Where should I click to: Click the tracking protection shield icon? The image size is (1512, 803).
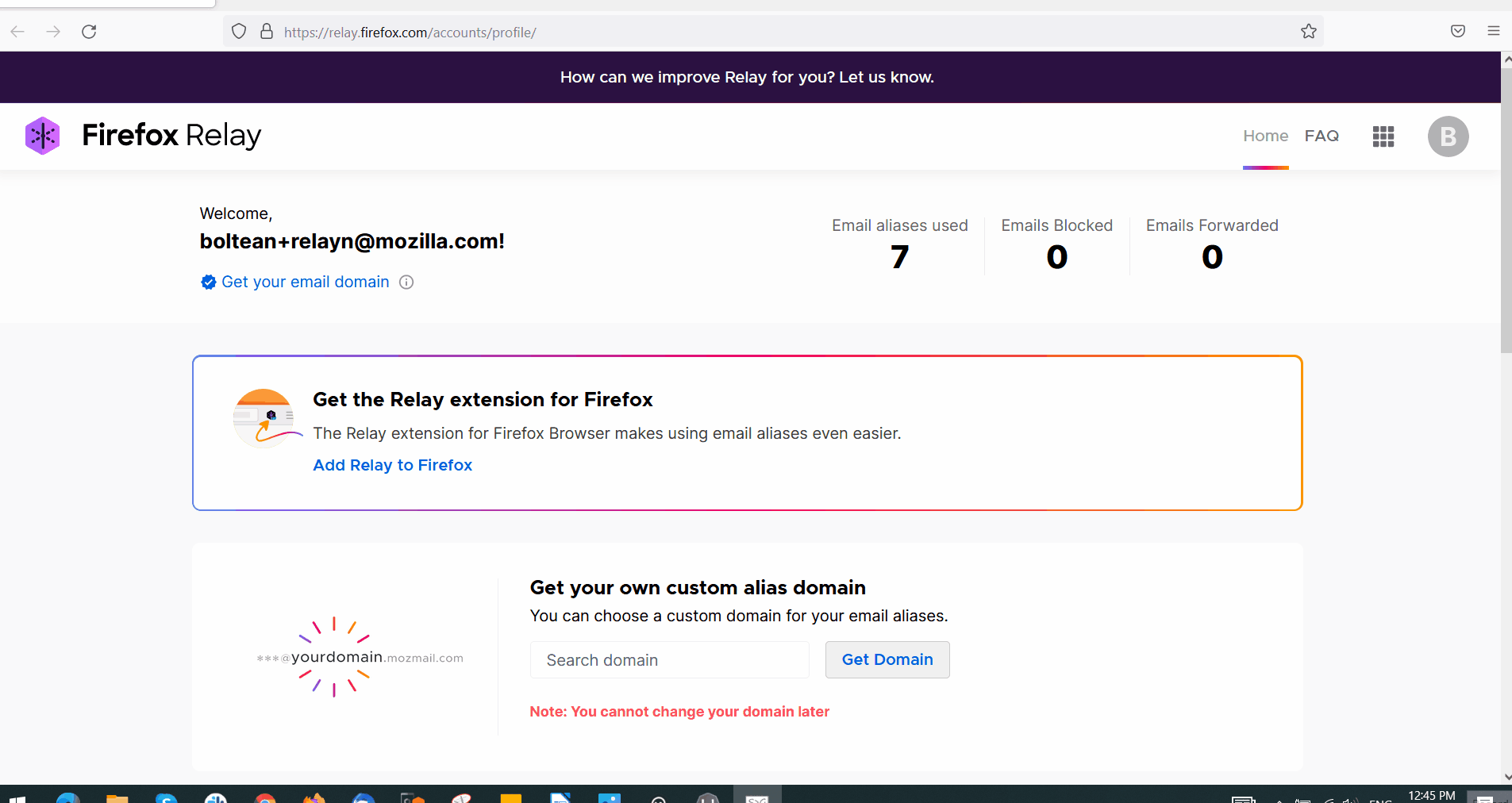click(239, 32)
